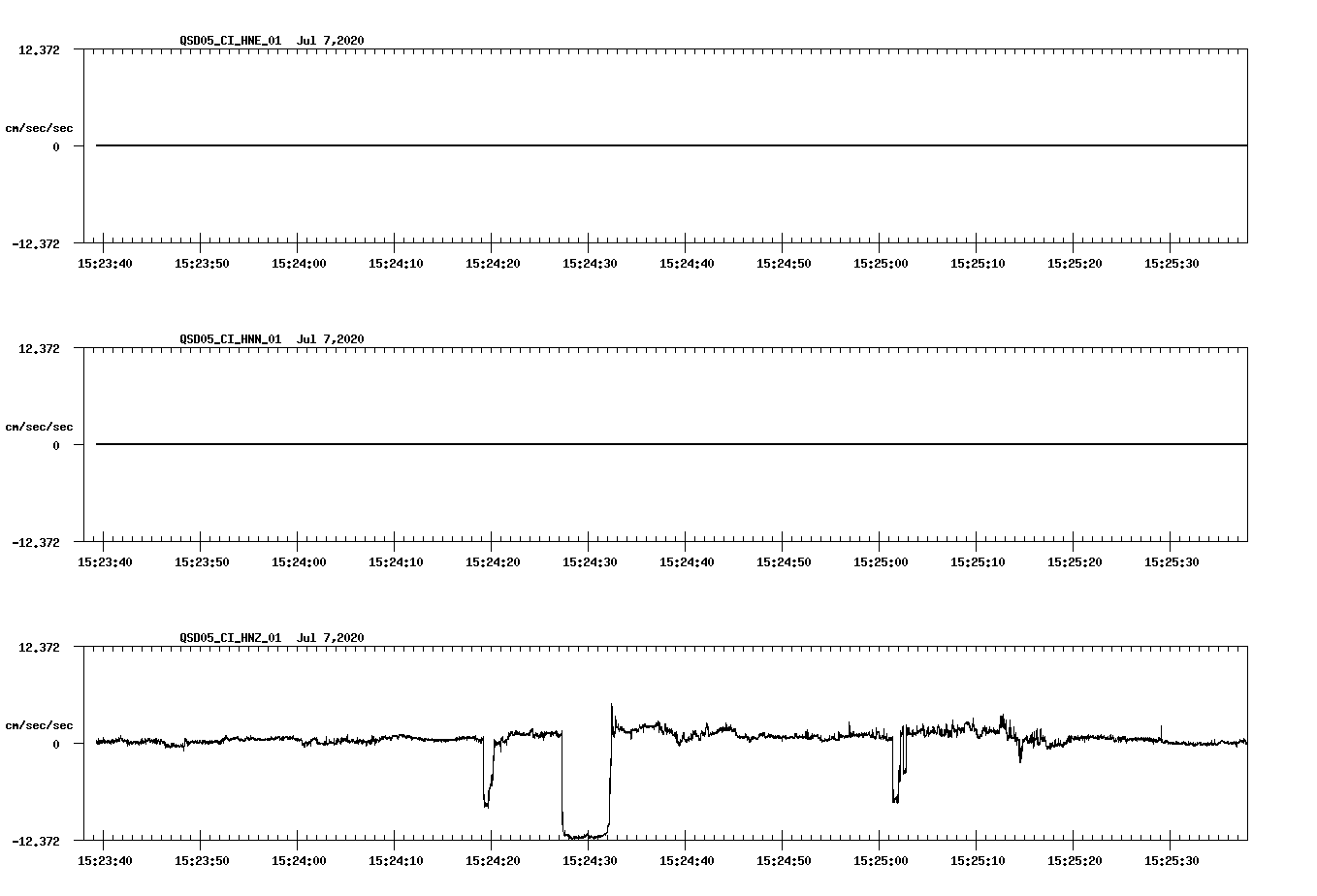This screenshot has height=896, width=1317.
Task: Click the zero axis label on HNN chart
Action: coord(56,445)
